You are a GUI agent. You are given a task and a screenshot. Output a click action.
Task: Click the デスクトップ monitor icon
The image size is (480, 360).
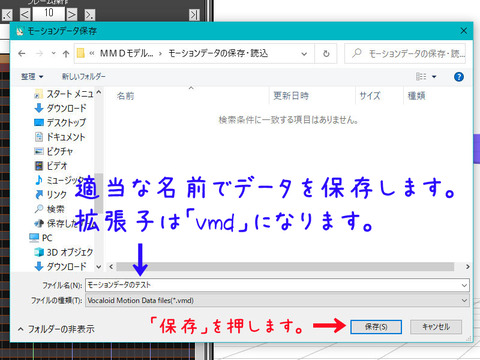[39, 123]
